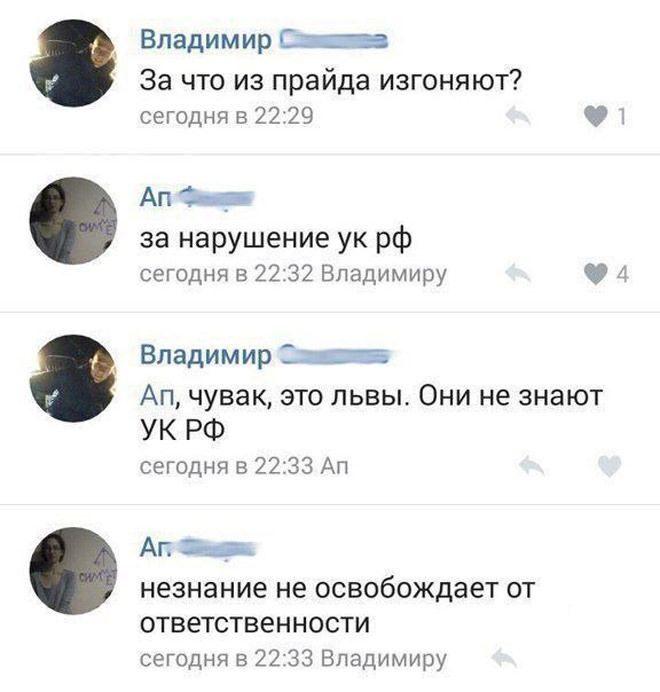Screen dimensions: 660x692
Task: Click reply arrow on 'незнание не освобождает' comment
Action: click(x=504, y=658)
